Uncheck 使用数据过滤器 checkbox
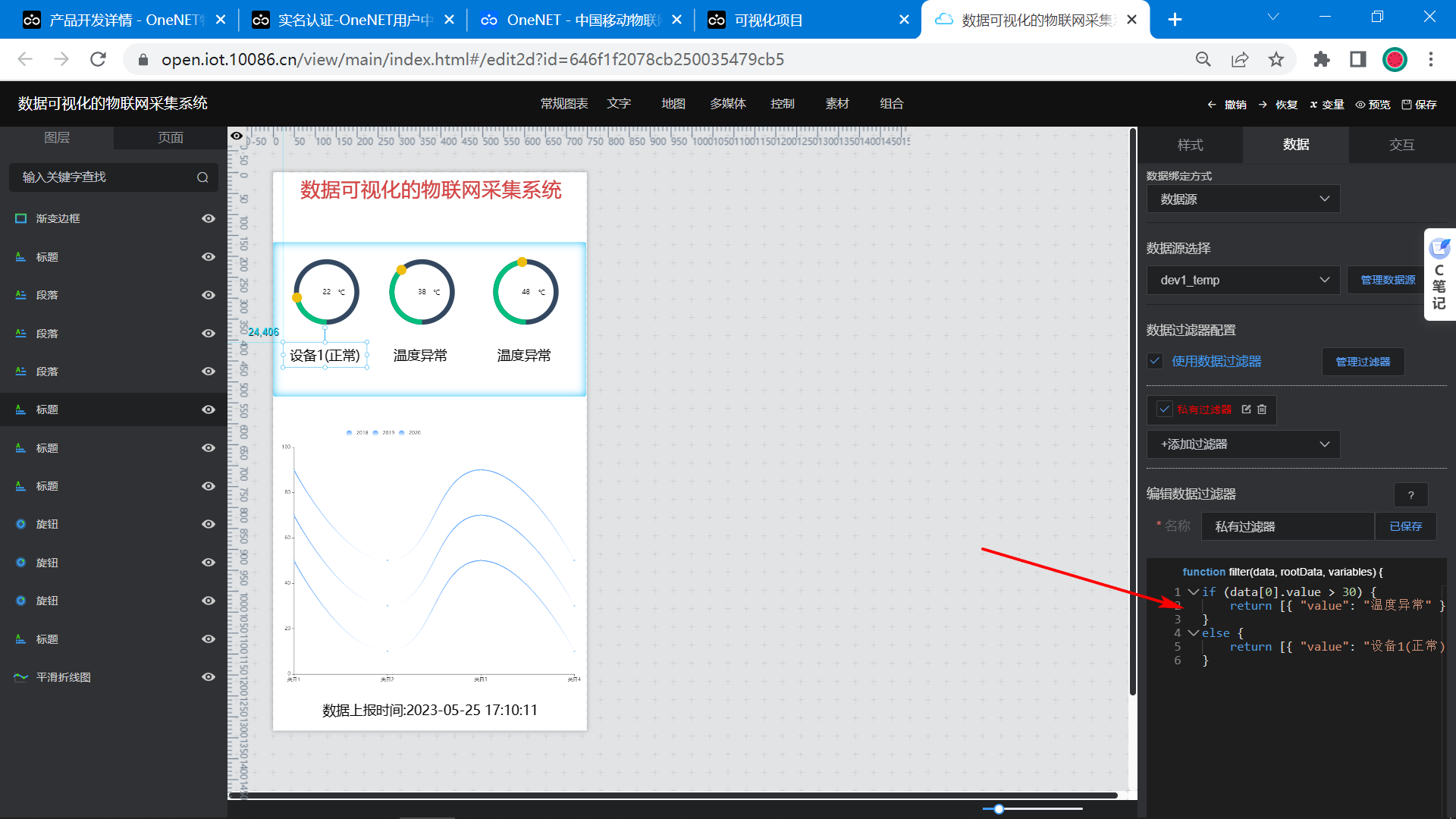The width and height of the screenshot is (1456, 819). click(x=1155, y=362)
